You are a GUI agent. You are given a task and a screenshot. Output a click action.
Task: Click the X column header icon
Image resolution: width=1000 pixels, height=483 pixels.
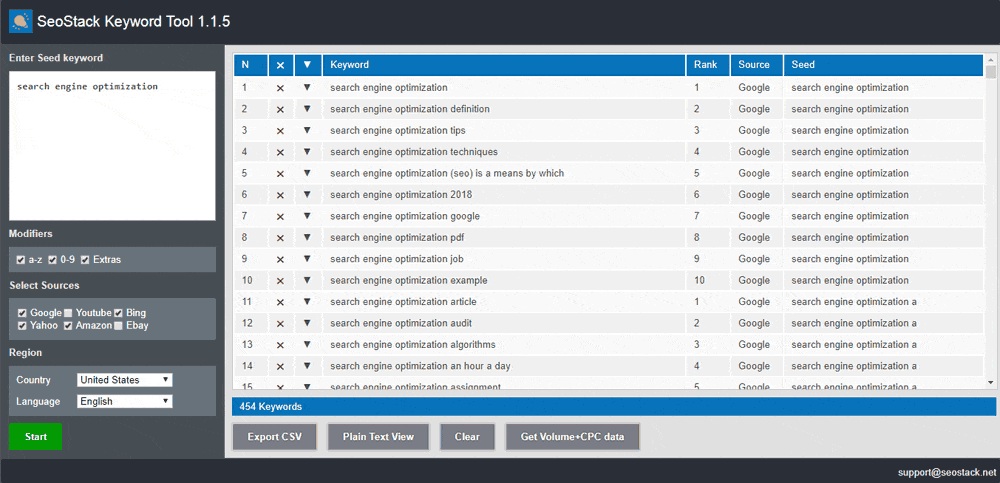coord(280,65)
